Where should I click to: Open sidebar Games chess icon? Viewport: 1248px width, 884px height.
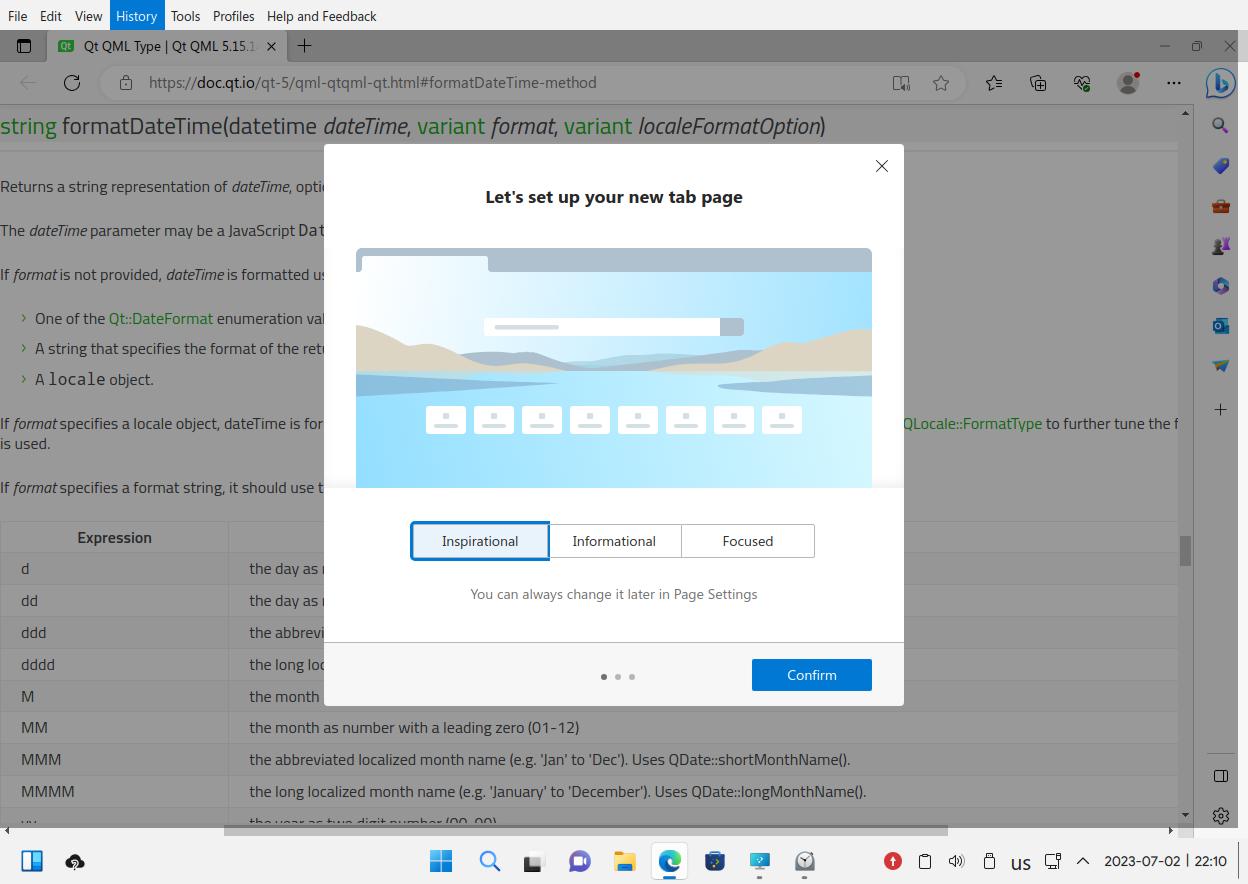click(x=1220, y=246)
